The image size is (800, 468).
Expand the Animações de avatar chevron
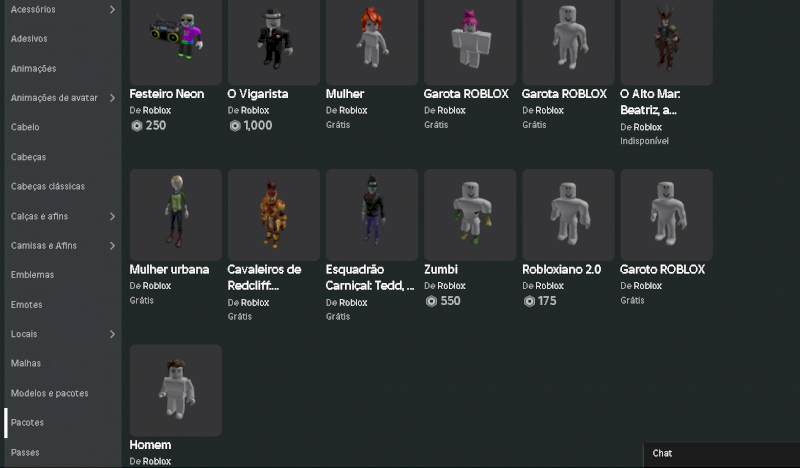[x=112, y=98]
